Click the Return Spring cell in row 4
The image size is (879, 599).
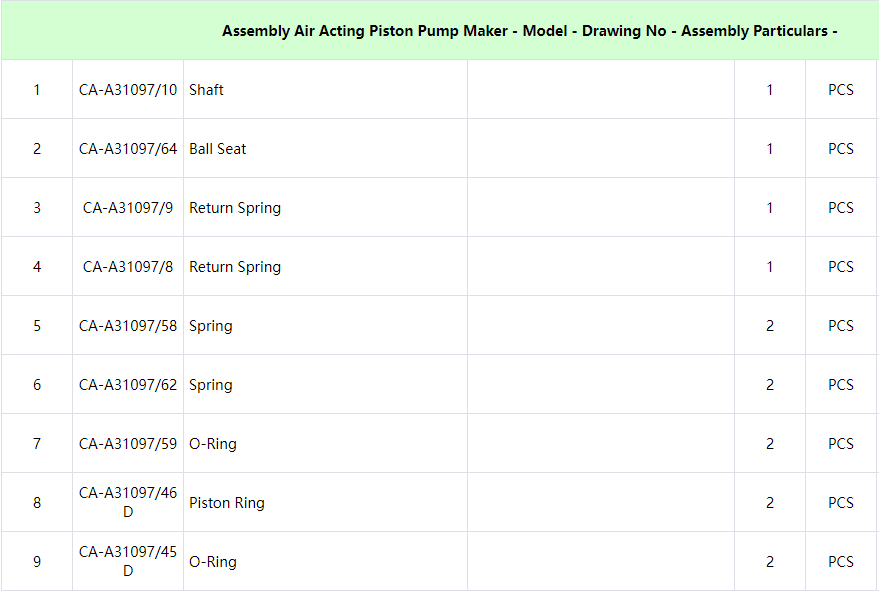tap(325, 267)
